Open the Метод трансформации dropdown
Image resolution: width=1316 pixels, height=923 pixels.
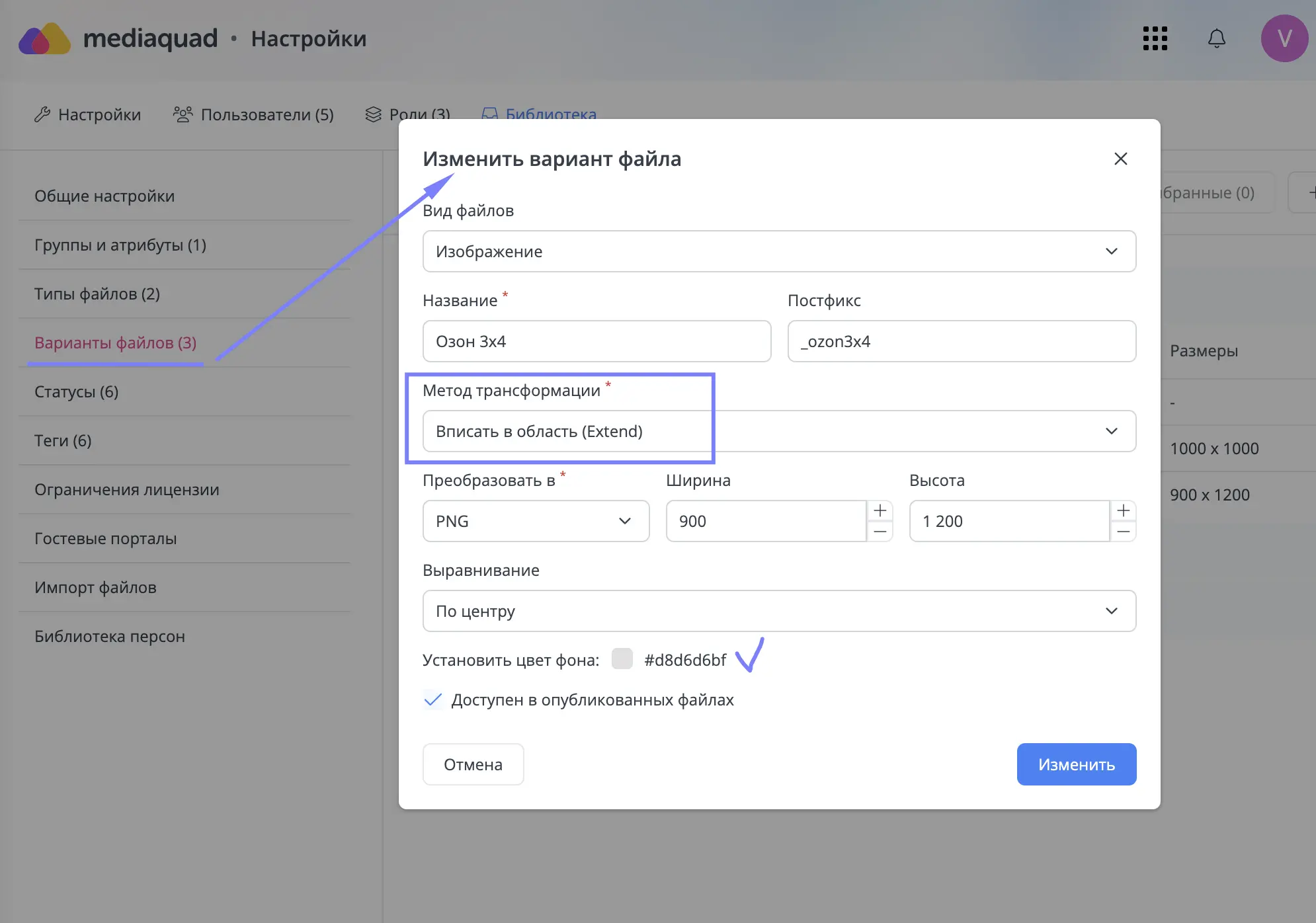click(x=779, y=431)
